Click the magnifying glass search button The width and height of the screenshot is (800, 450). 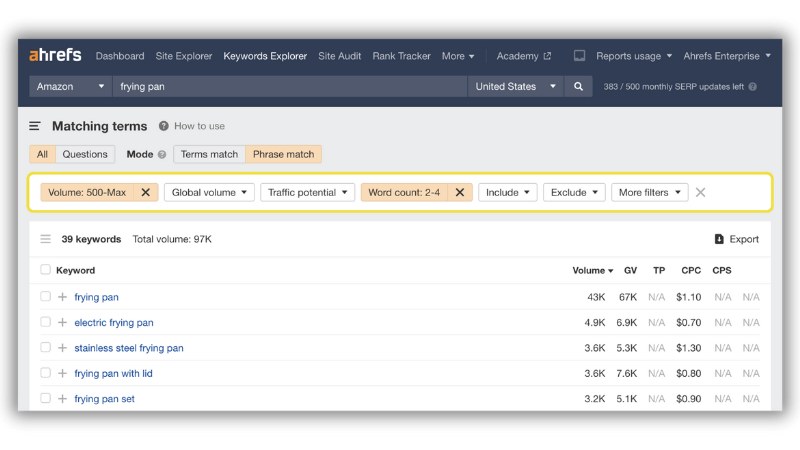[x=578, y=86]
